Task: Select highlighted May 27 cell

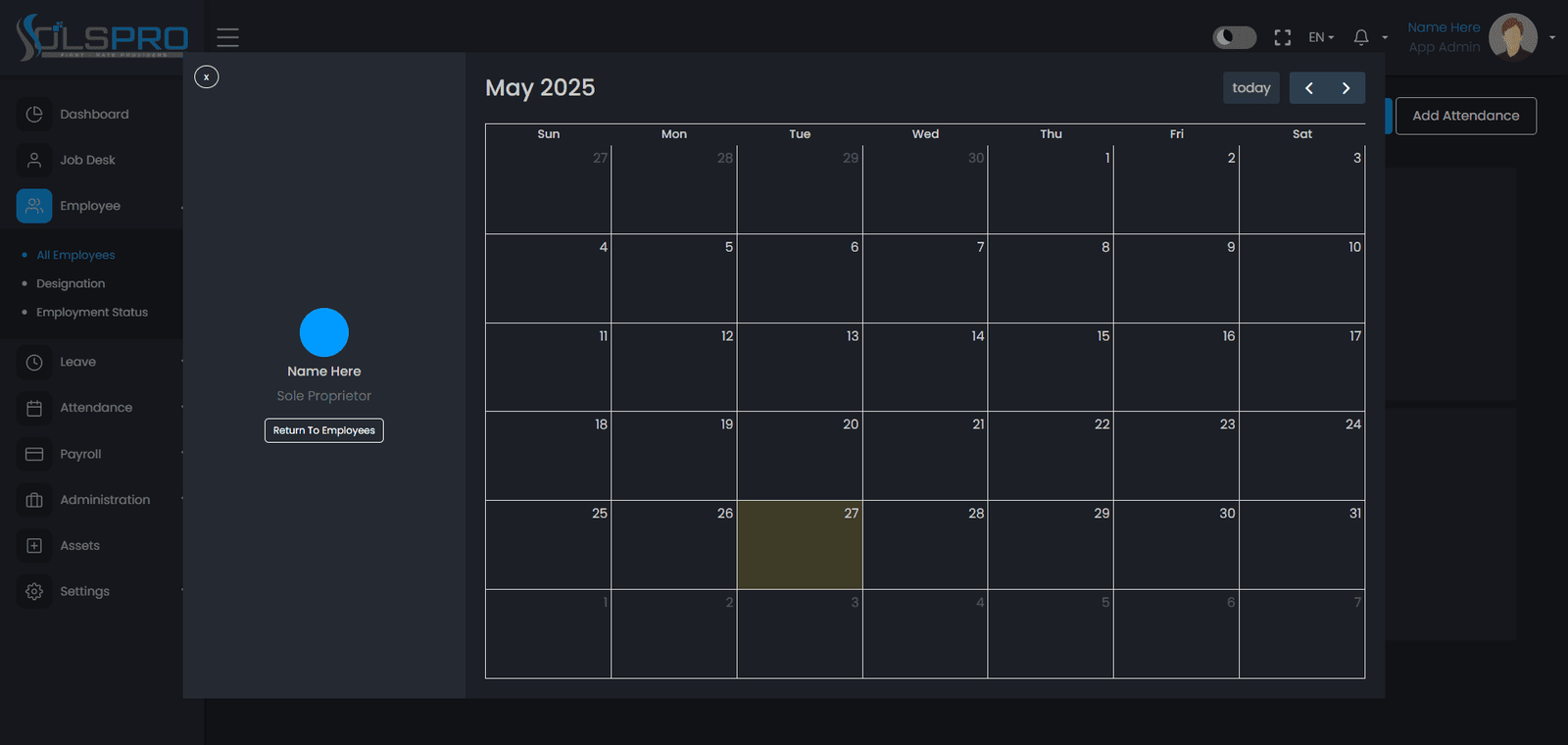Action: pyautogui.click(x=800, y=545)
